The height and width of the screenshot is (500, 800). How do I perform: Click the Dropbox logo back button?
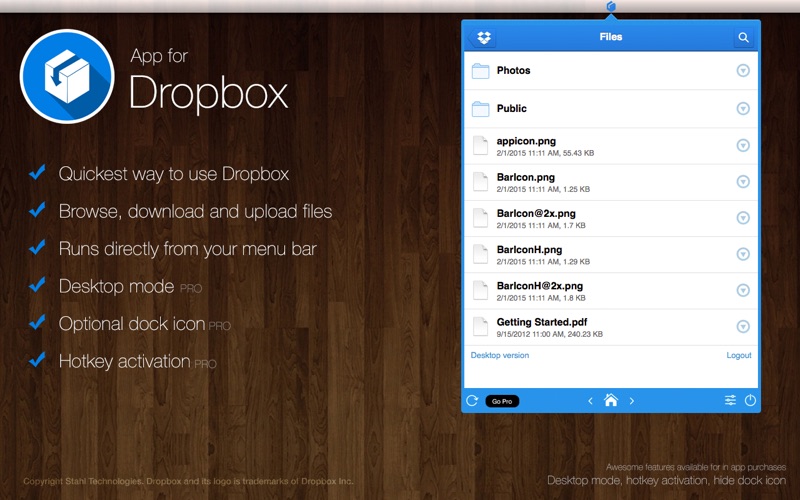click(482, 37)
